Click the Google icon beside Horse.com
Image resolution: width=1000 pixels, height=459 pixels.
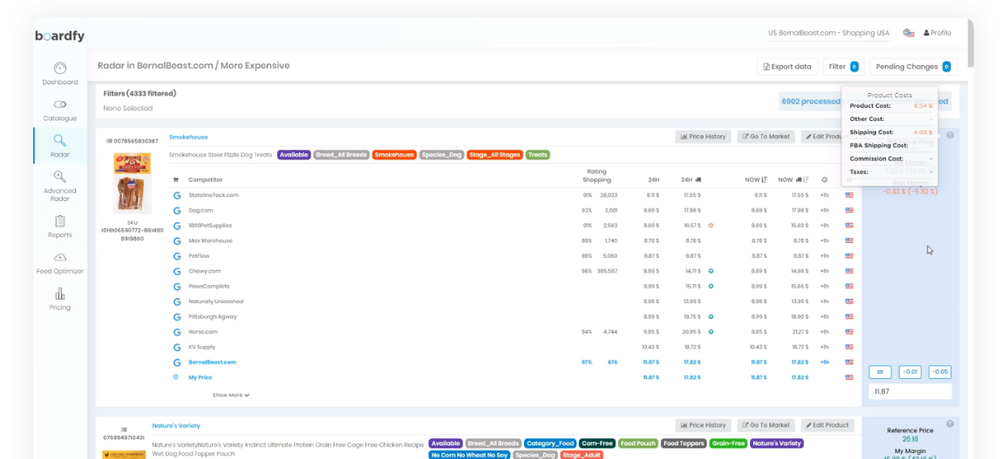[177, 332]
